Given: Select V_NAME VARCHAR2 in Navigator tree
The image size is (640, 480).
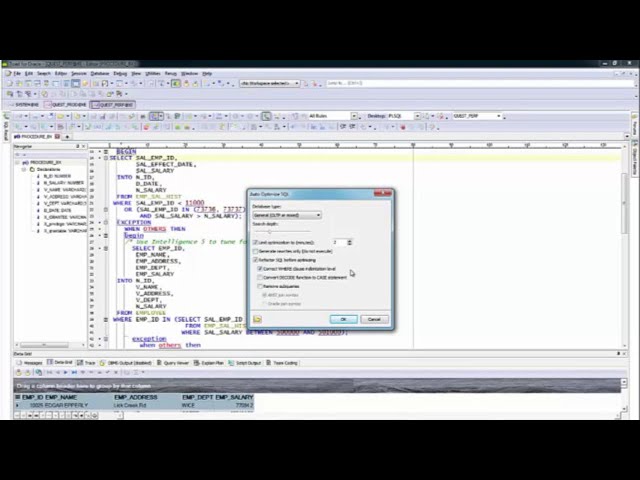Looking at the screenshot, I should click(65, 190).
